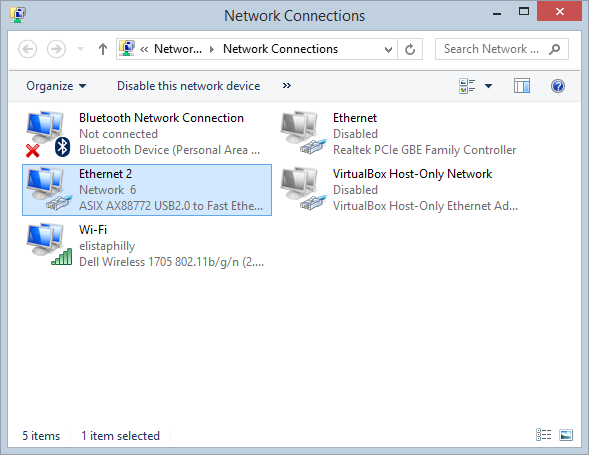The height and width of the screenshot is (455, 589).
Task: Click the Back navigation arrow
Action: pyautogui.click(x=27, y=49)
